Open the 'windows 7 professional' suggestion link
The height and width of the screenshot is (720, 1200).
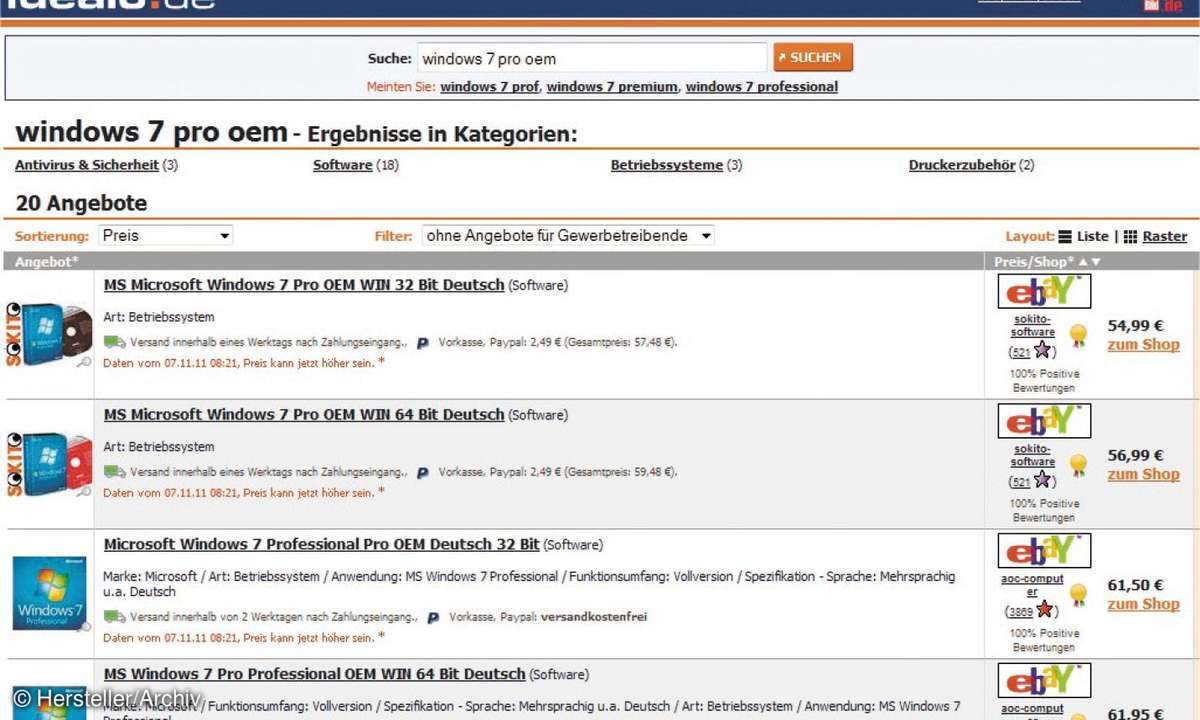pyautogui.click(x=762, y=87)
